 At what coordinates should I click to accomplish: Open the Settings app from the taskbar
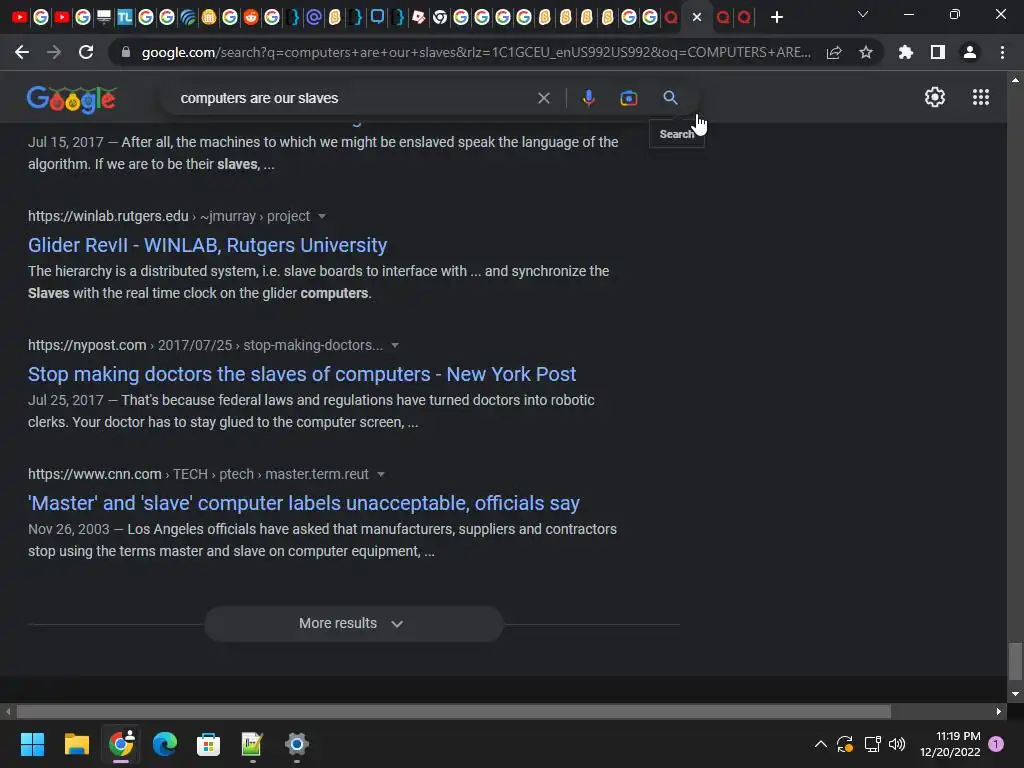click(x=296, y=744)
